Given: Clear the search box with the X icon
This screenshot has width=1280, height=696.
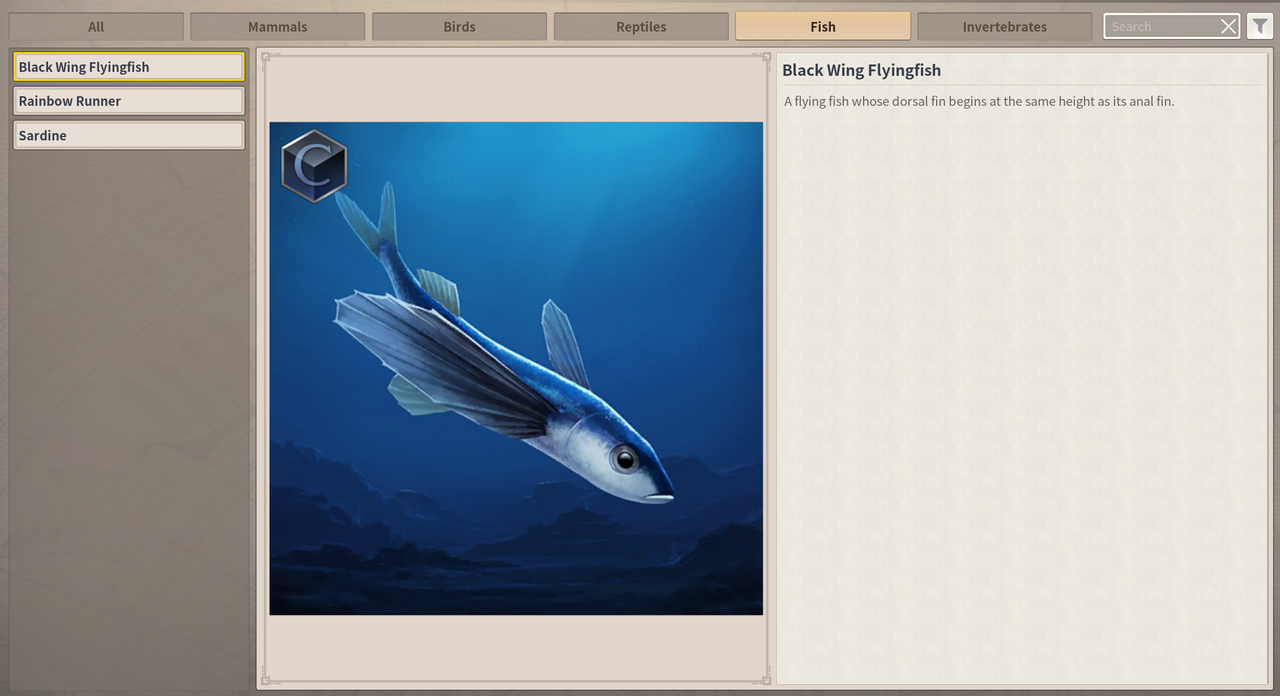Looking at the screenshot, I should click(x=1228, y=27).
